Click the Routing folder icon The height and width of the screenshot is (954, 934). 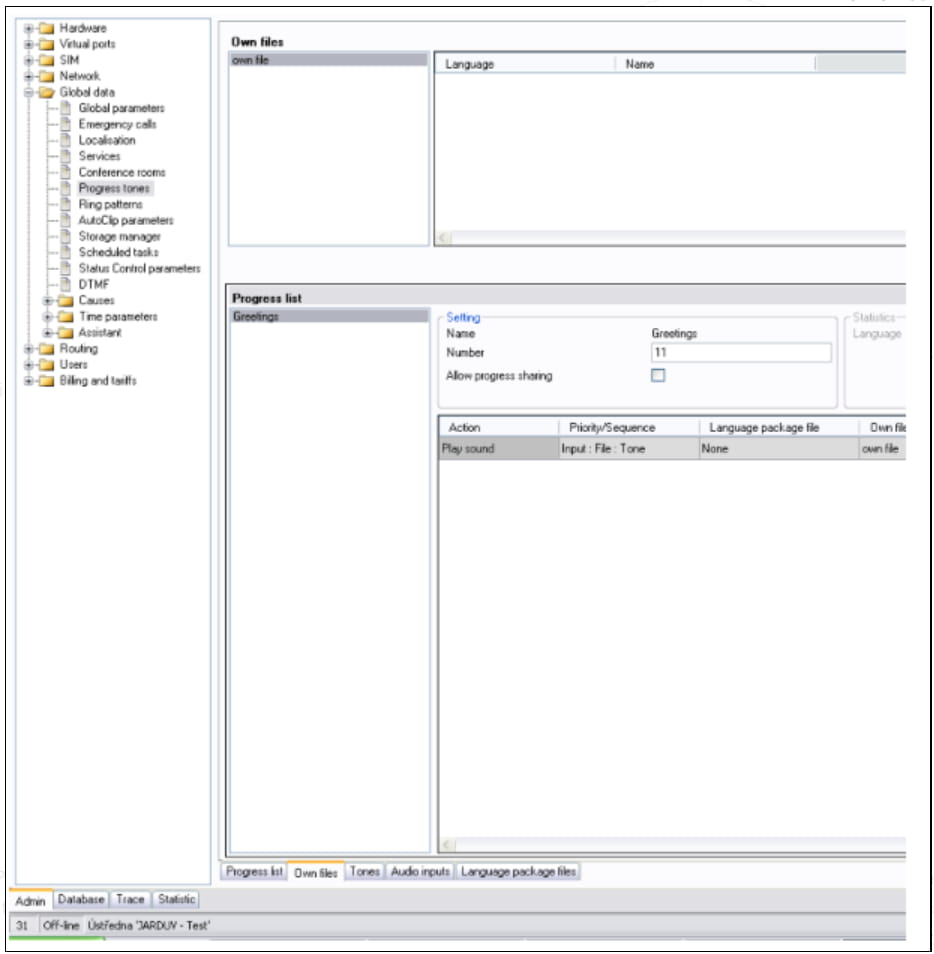46,349
